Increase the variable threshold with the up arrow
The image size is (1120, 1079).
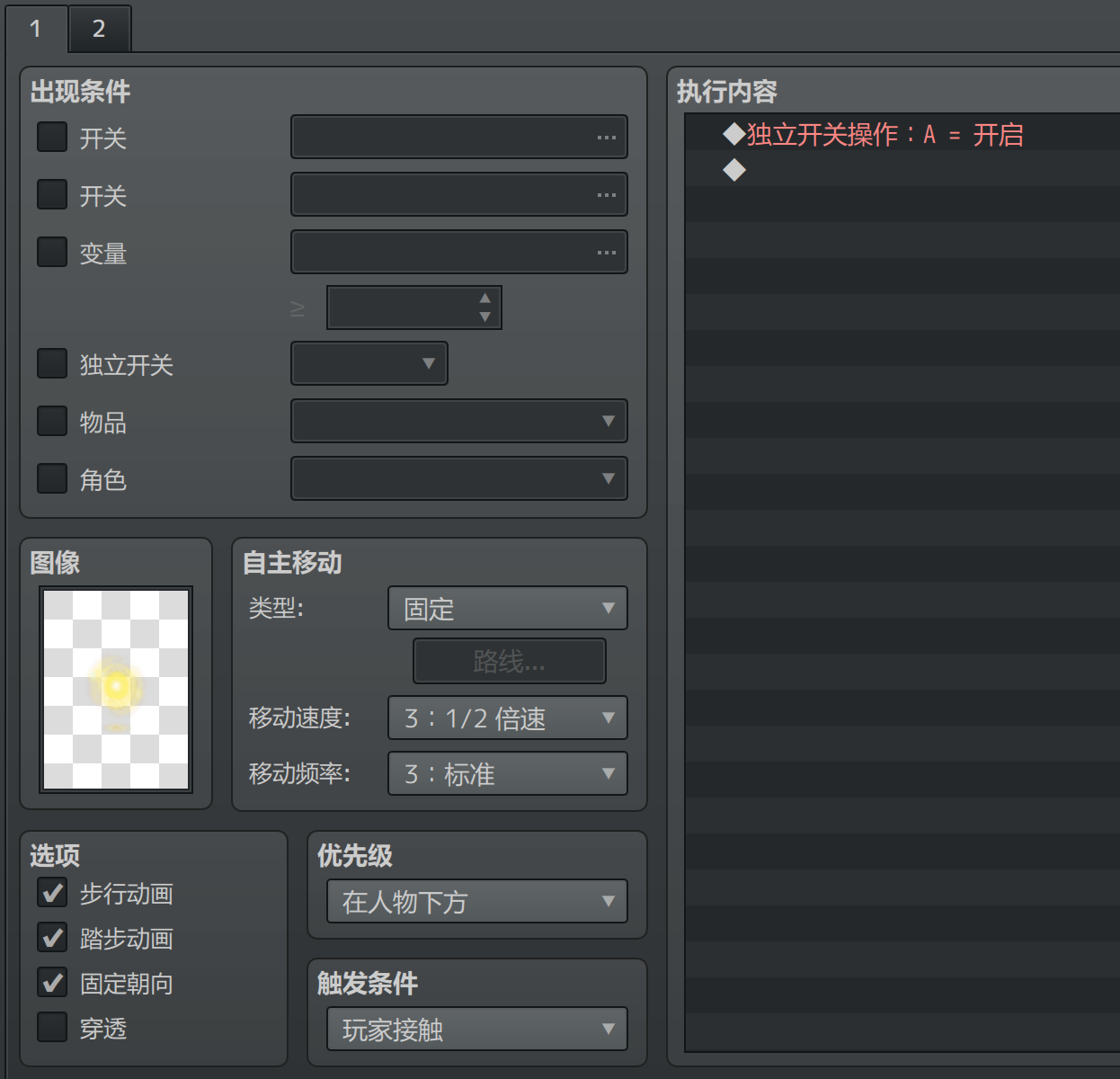(x=485, y=298)
